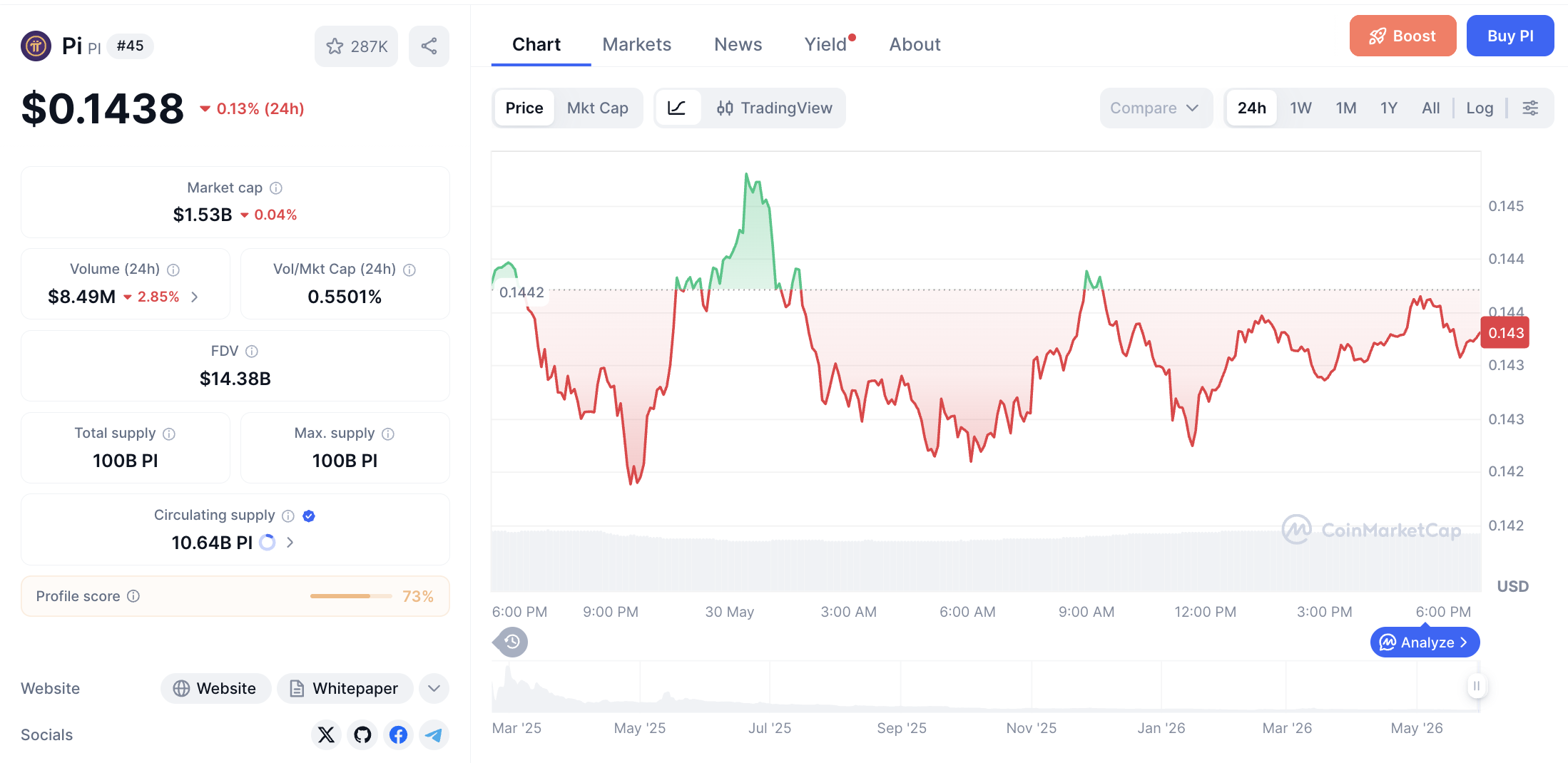Open the GitHub social link
The height and width of the screenshot is (763, 1568).
tap(362, 734)
